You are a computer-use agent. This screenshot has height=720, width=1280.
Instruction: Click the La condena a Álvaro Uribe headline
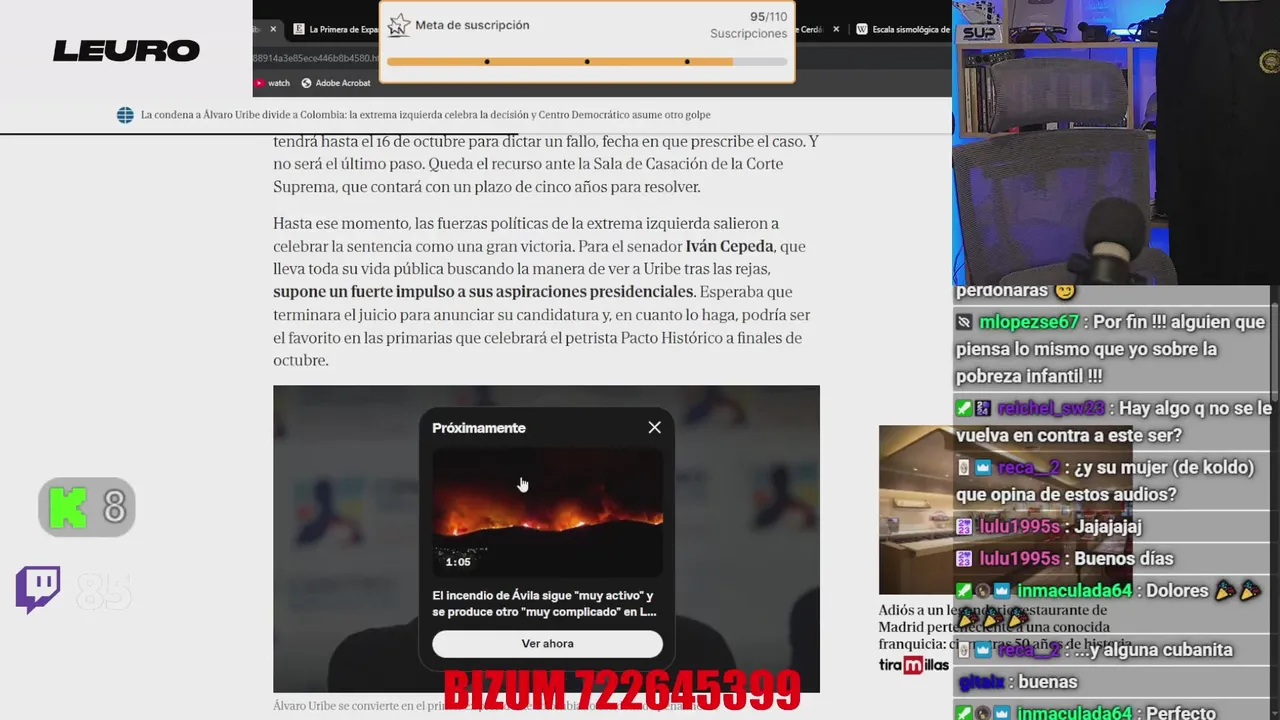point(426,115)
